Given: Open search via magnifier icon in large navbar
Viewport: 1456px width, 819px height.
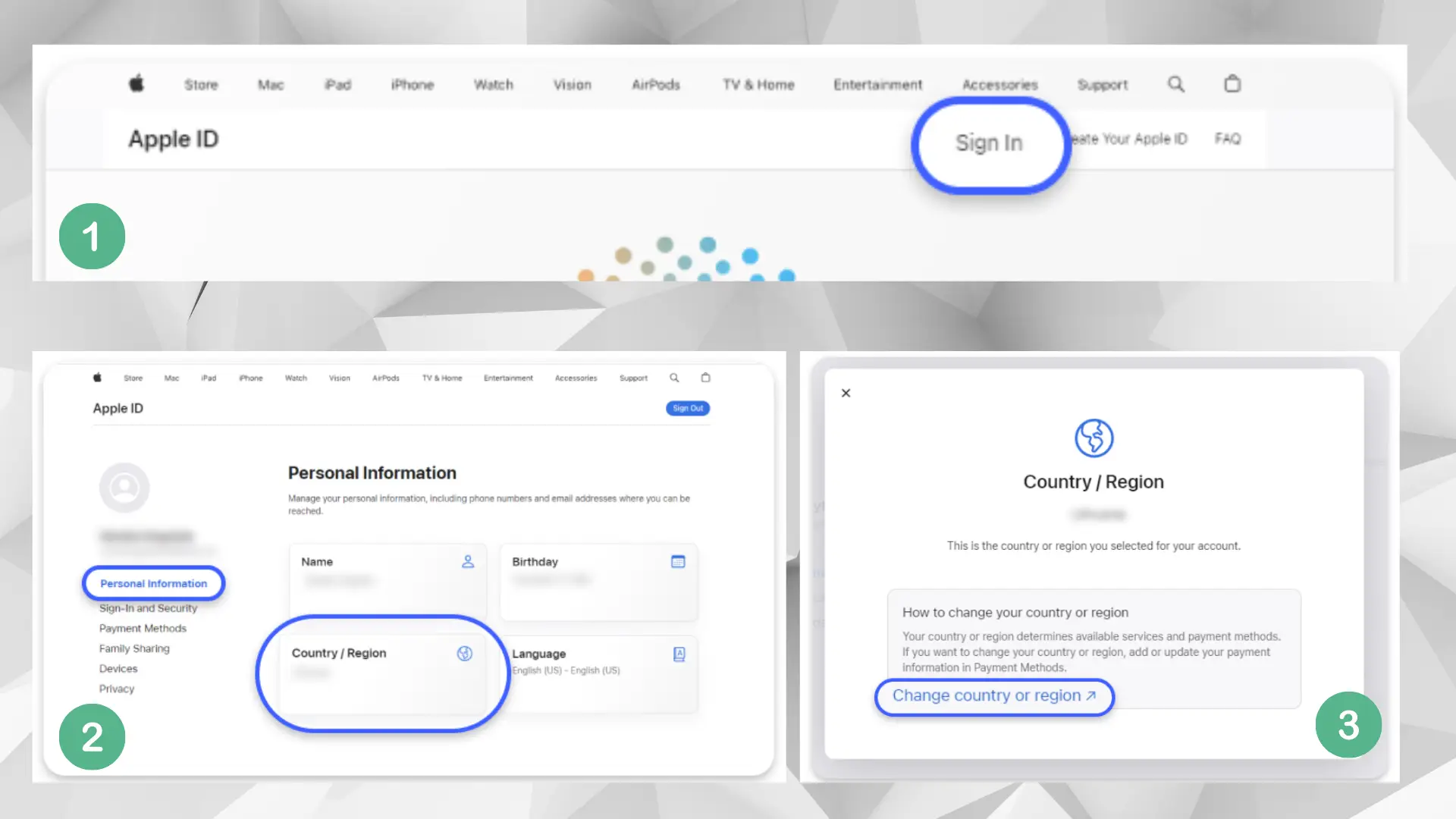Looking at the screenshot, I should tap(1175, 84).
